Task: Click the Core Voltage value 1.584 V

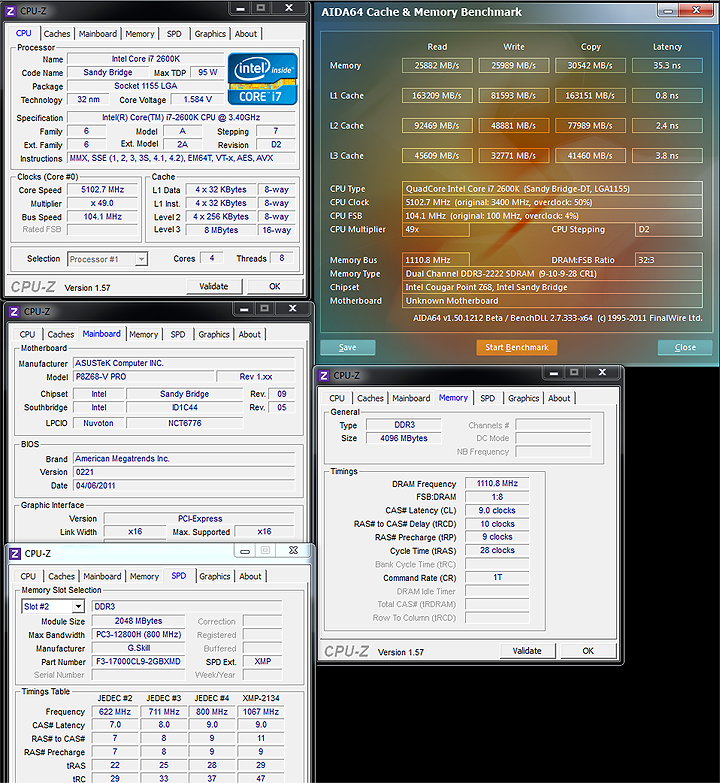Action: pyautogui.click(x=198, y=99)
